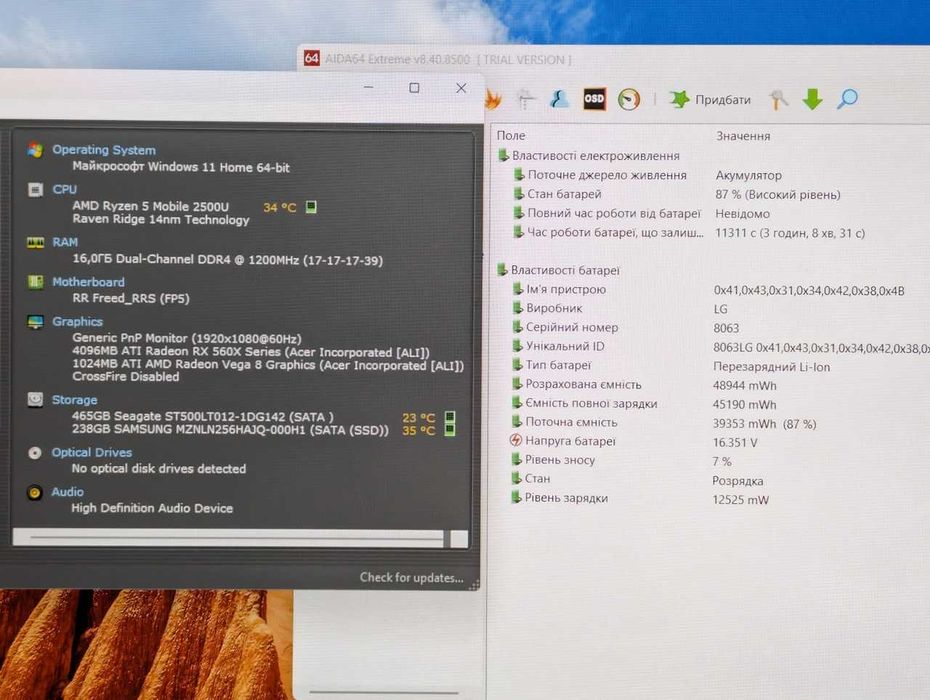Open the RAM section link
Viewport: 930px width, 700px height.
(65, 242)
